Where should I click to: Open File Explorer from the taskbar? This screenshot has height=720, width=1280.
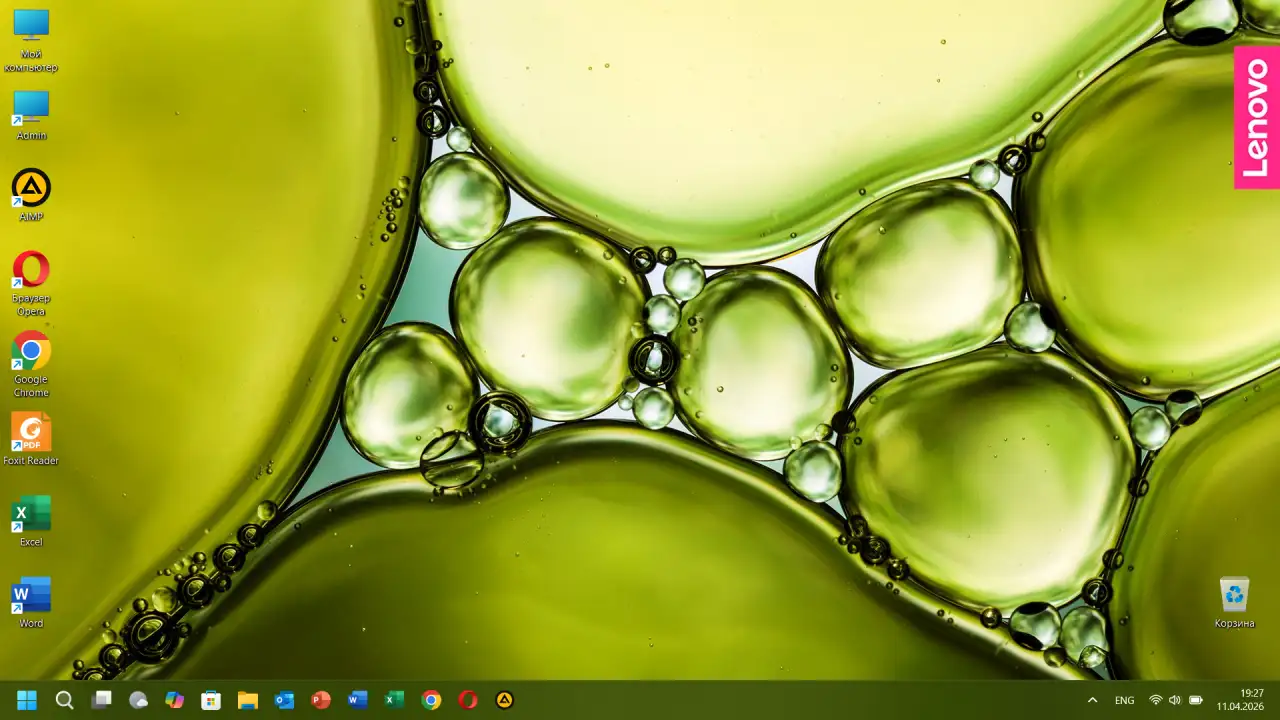coord(248,700)
